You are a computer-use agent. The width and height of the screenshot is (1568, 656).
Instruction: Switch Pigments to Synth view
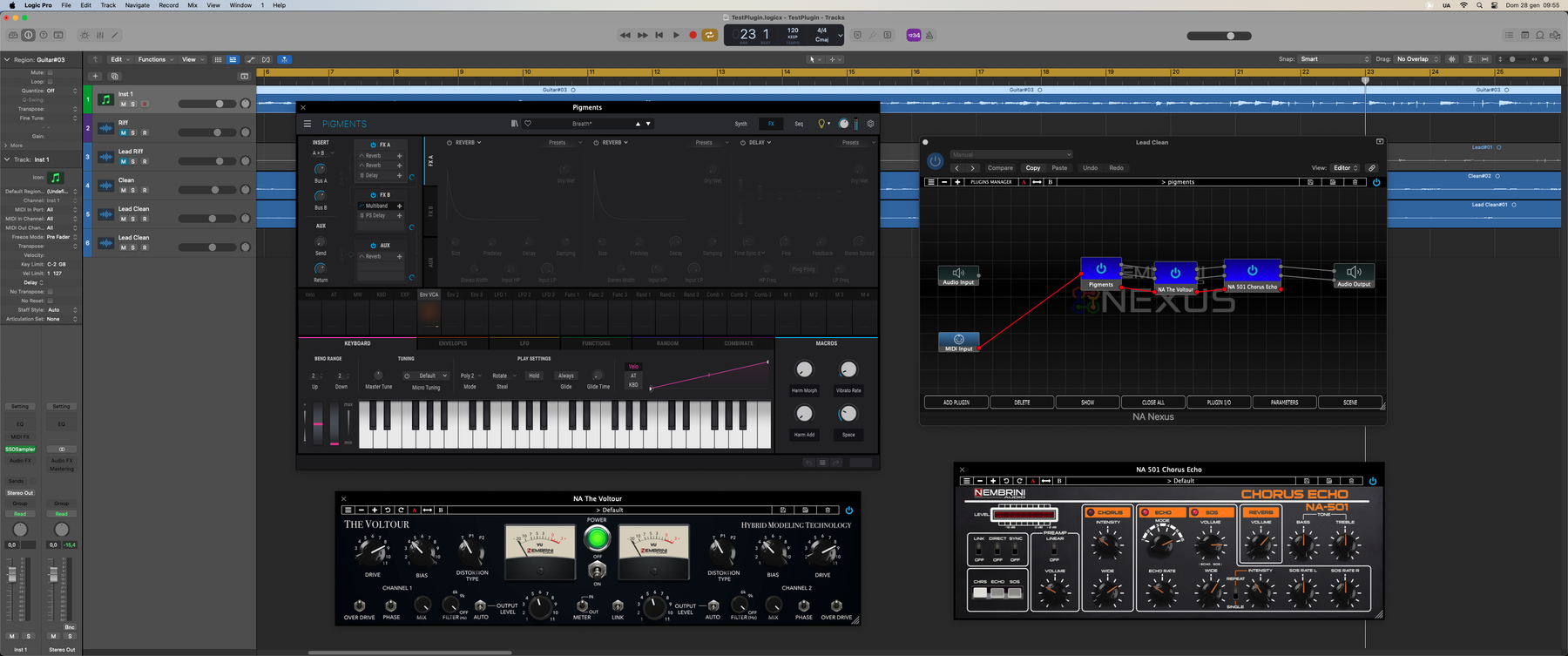741,124
